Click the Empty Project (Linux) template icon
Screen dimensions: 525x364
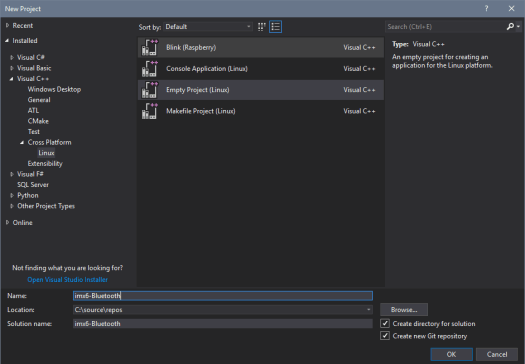tap(149, 90)
